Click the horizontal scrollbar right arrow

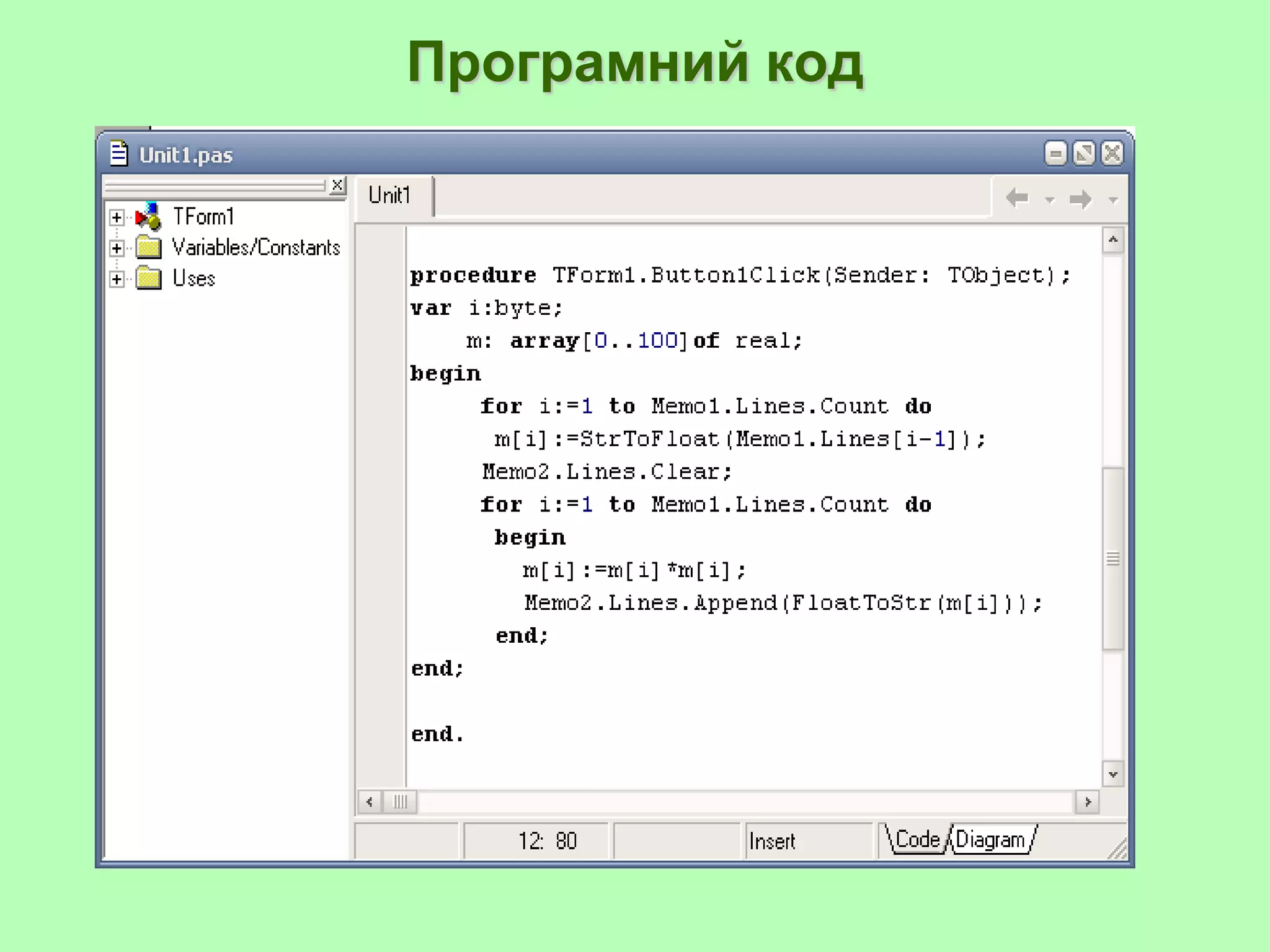point(1087,802)
